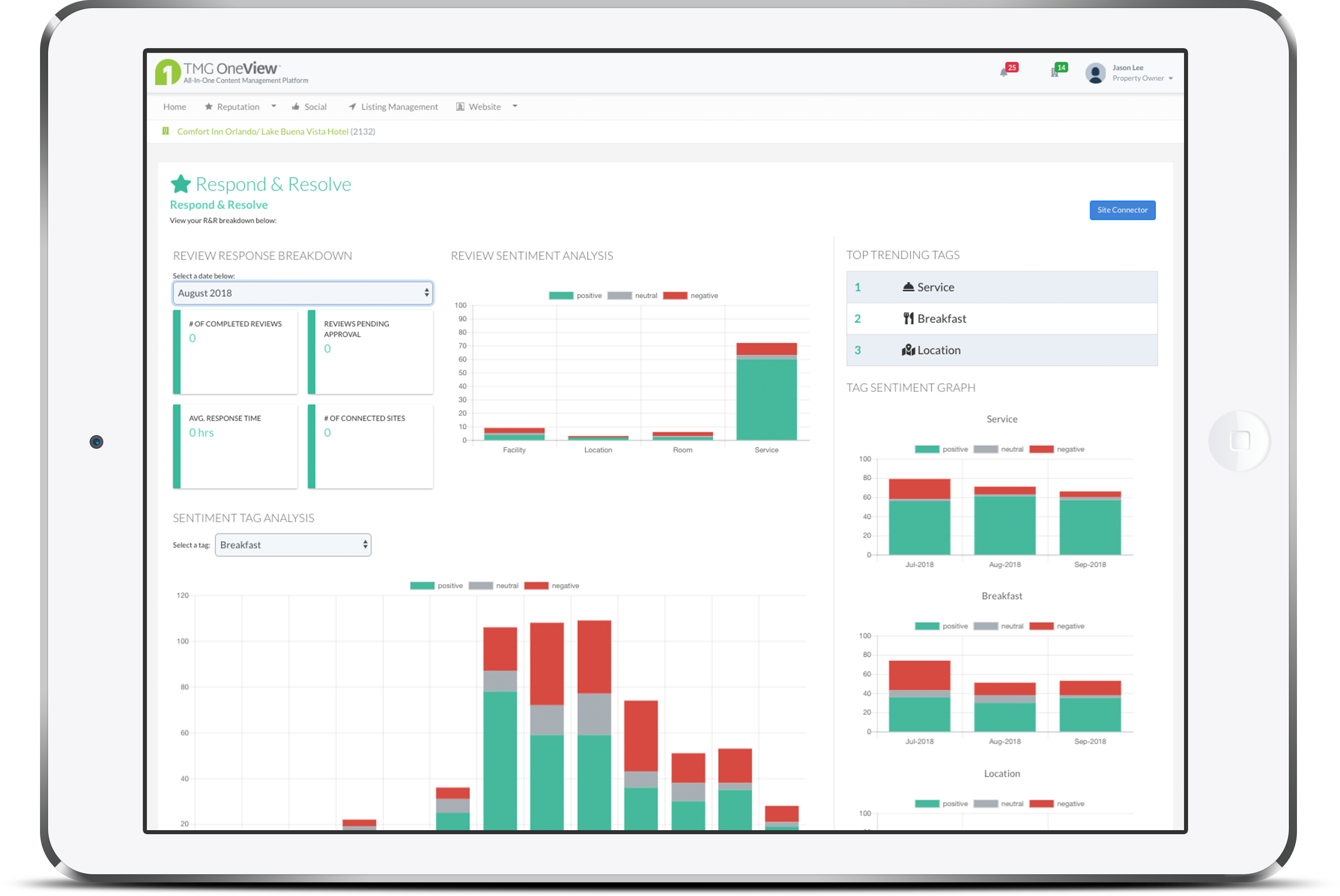Open the Listing Management menu
Viewport: 1340px width, 896px height.
[x=393, y=106]
